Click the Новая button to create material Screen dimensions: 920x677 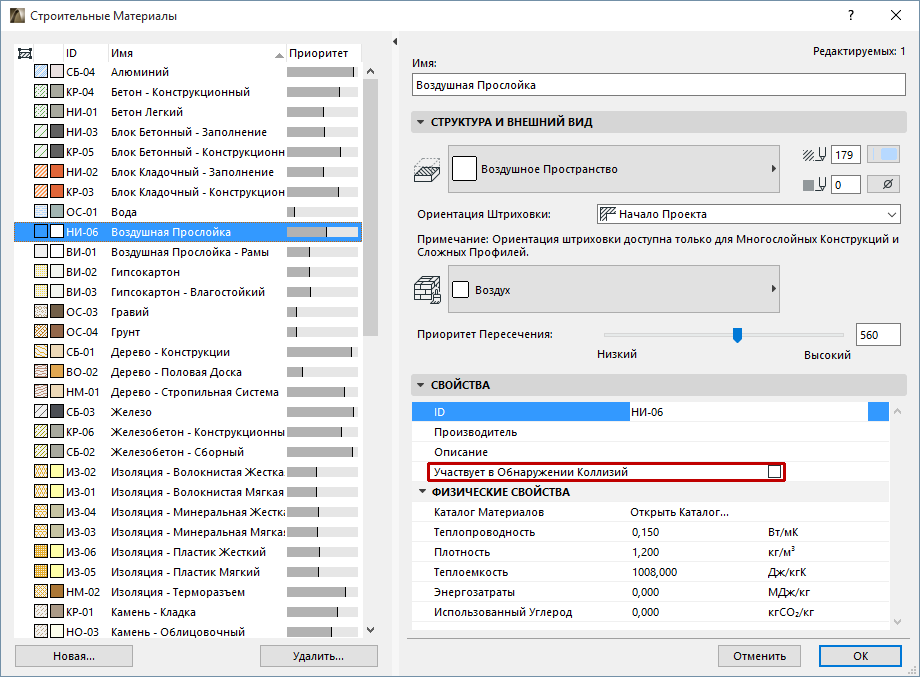pos(72,656)
